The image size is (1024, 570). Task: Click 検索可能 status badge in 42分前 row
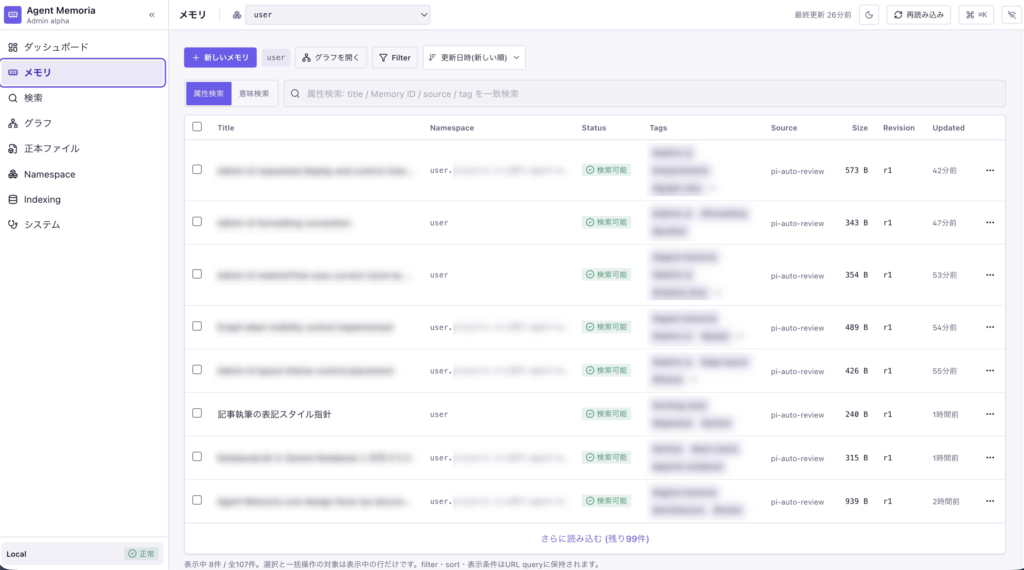pos(606,170)
